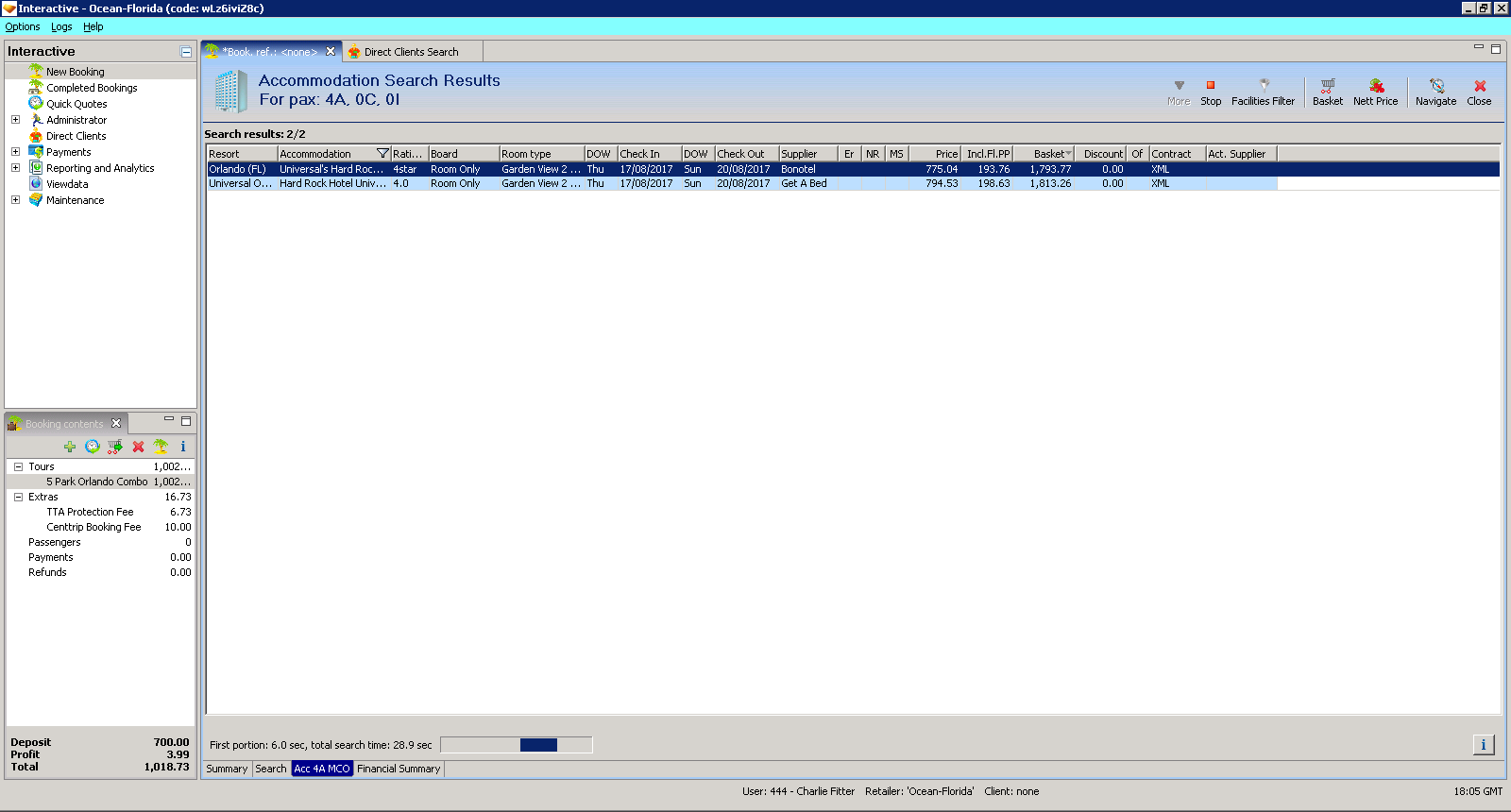This screenshot has width=1511, height=812.
Task: Click the shopping cart arrow icon
Action: [x=115, y=447]
